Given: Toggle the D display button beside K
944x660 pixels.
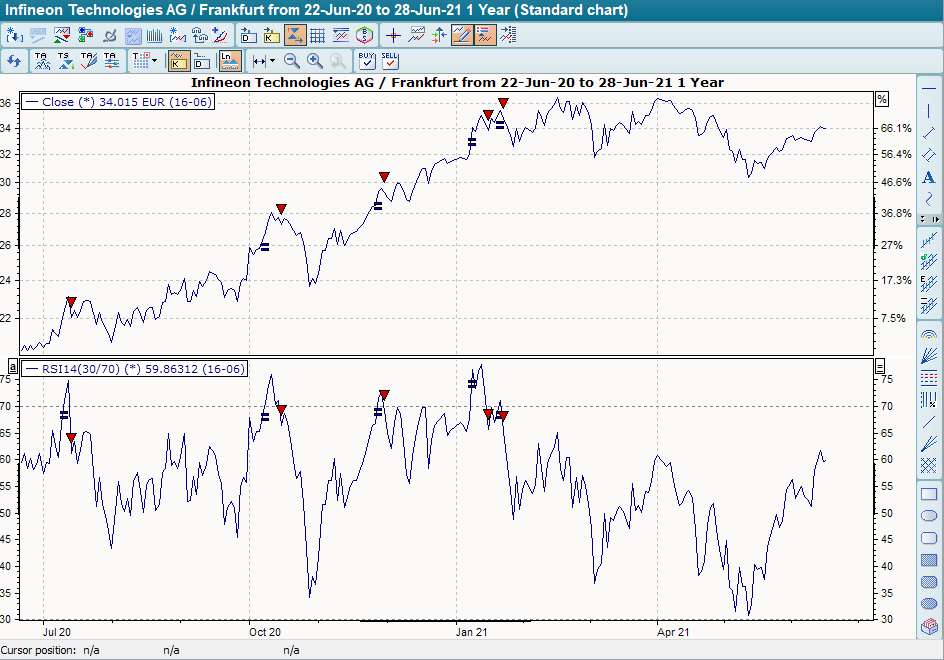Looking at the screenshot, I should [x=200, y=61].
